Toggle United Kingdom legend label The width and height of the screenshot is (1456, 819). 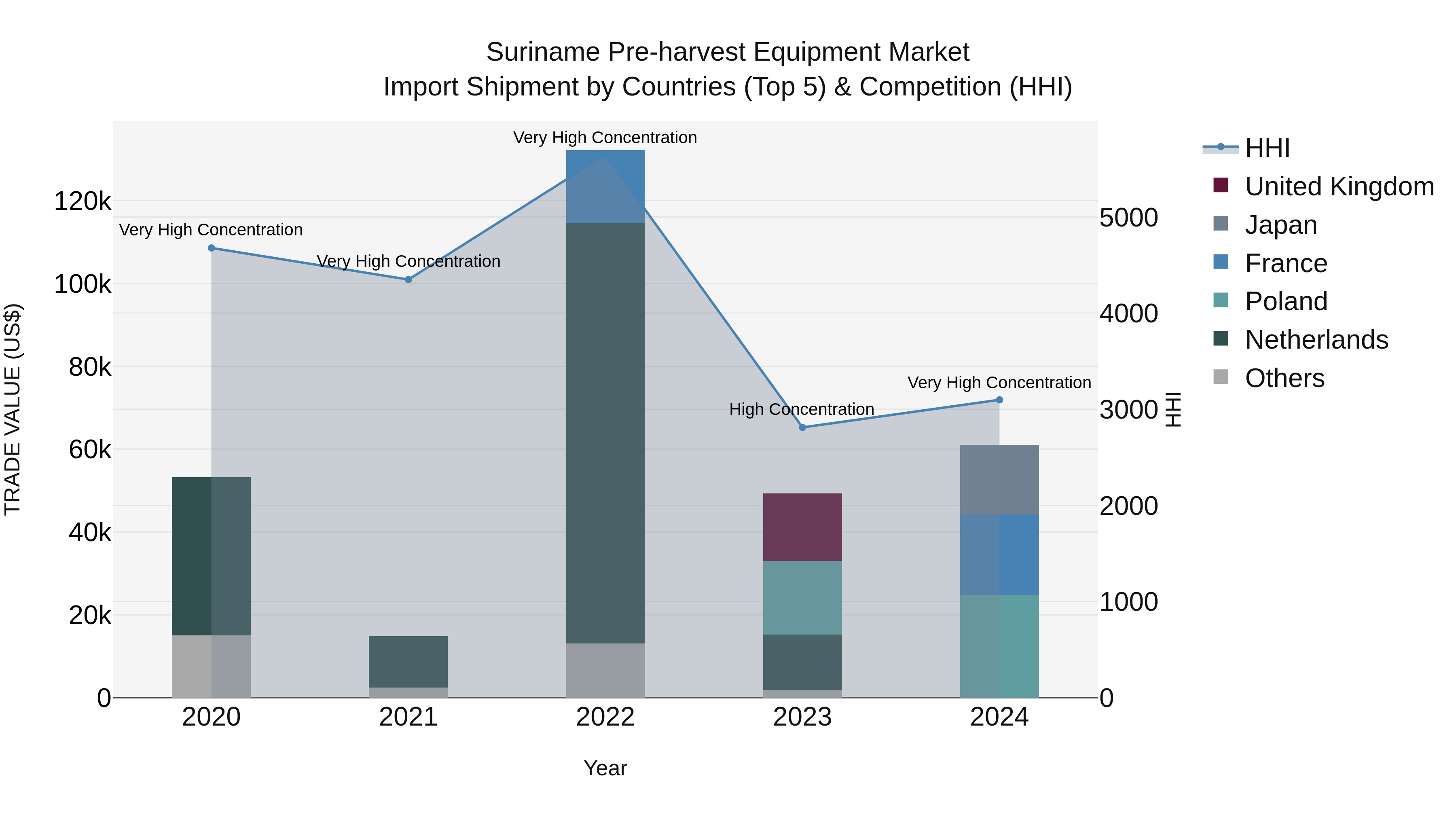click(1340, 186)
